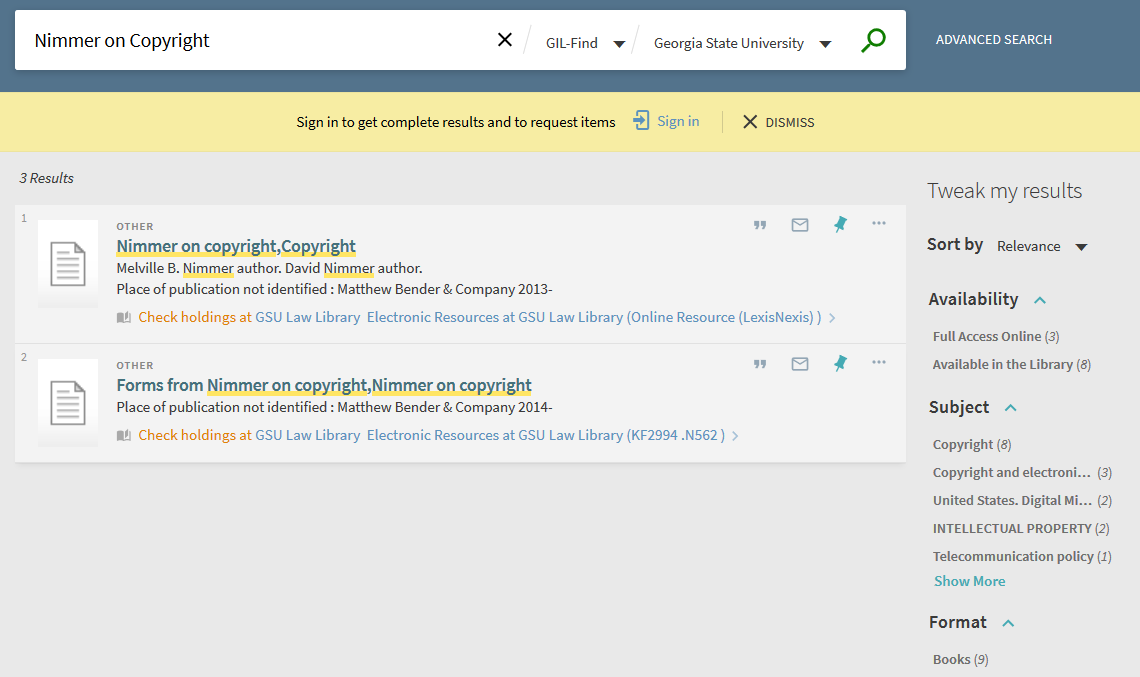Email the second result using envelope icon
This screenshot has height=677, width=1140.
[800, 364]
